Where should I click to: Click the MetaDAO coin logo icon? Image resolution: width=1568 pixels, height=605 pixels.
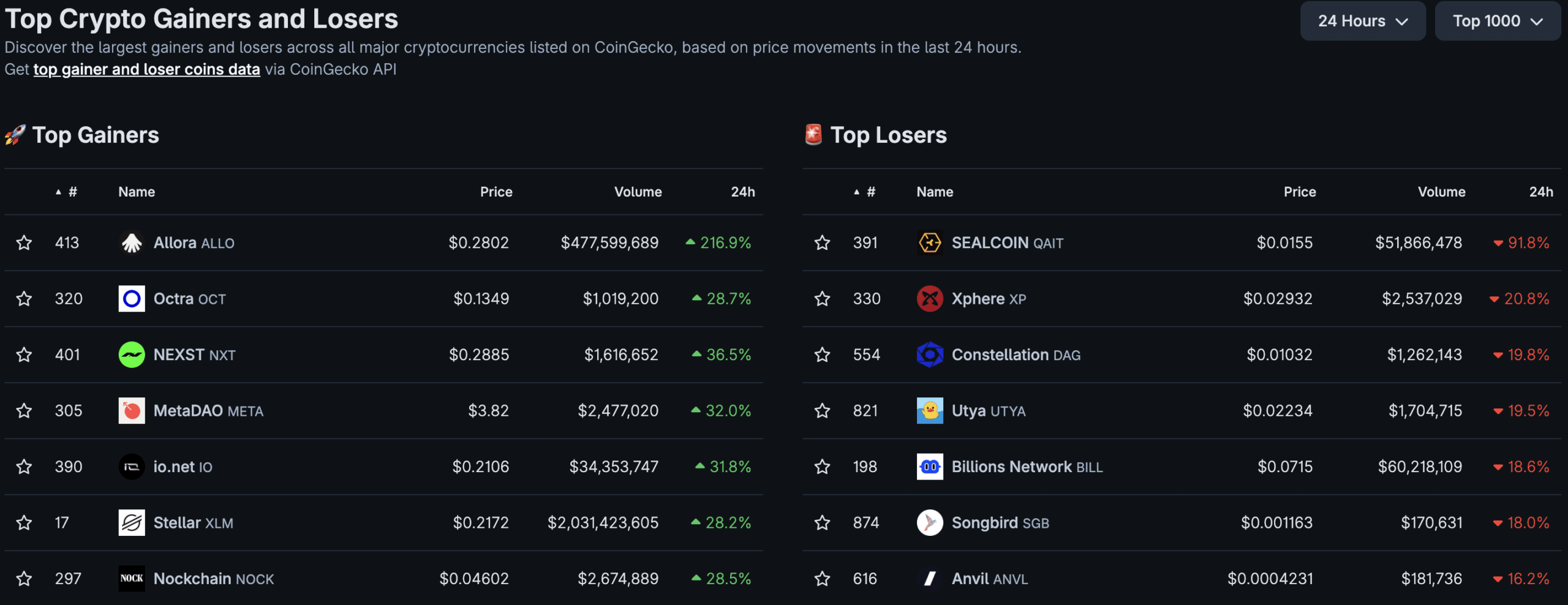pos(132,411)
